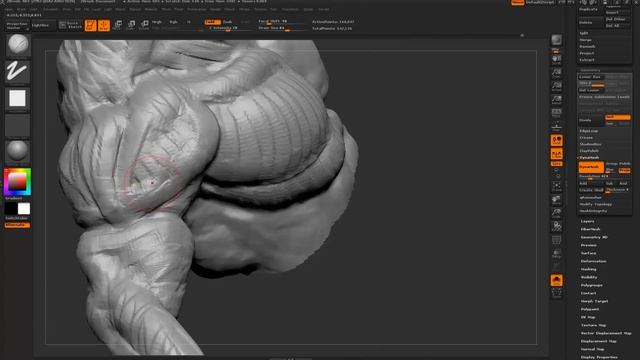Viewport: 640px width, 360px height.
Task: Click the Zoom document icon
Action: (x=557, y=73)
